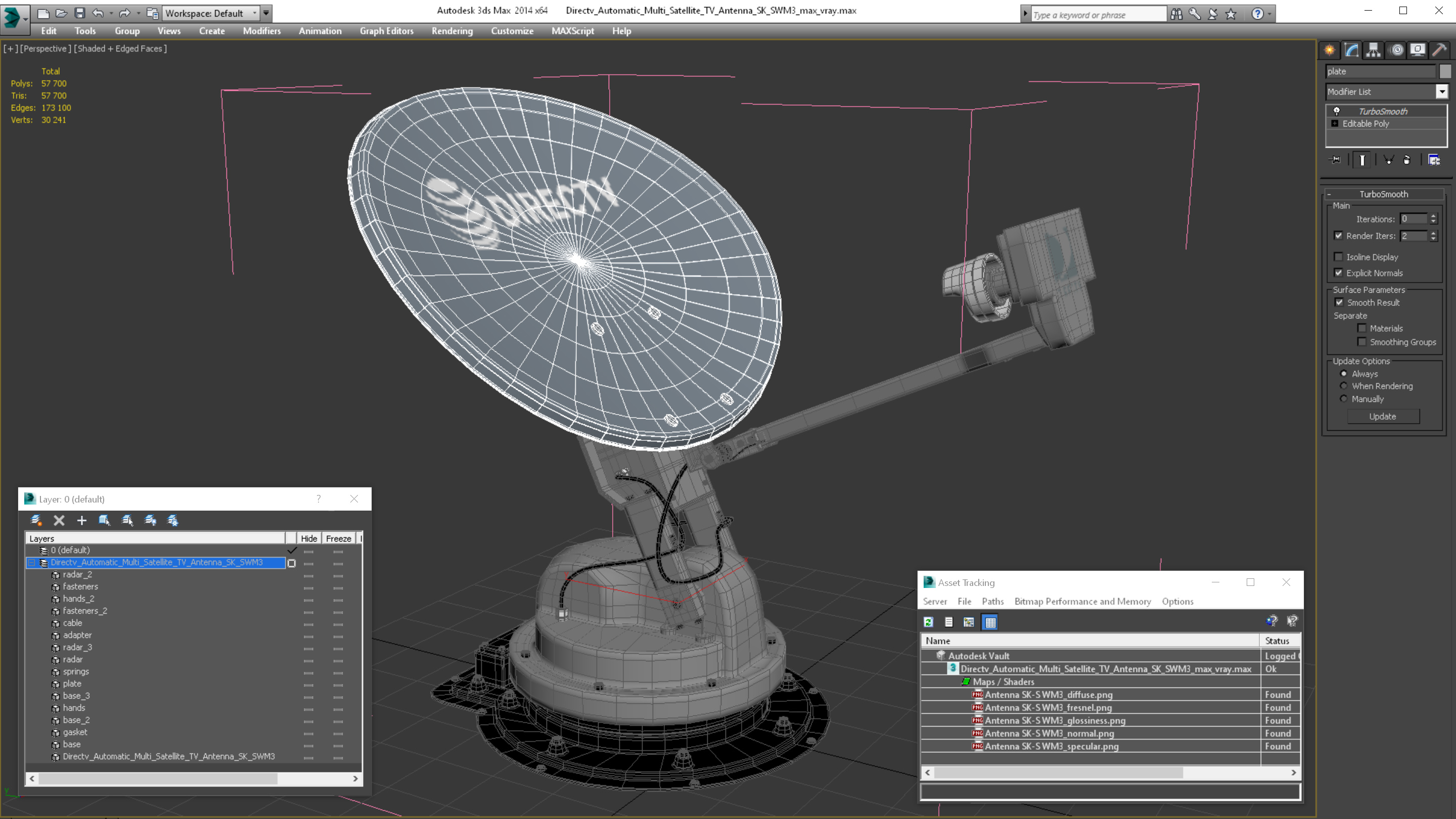
Task: Collapse the TurboSmooth rollout
Action: tap(1329, 194)
